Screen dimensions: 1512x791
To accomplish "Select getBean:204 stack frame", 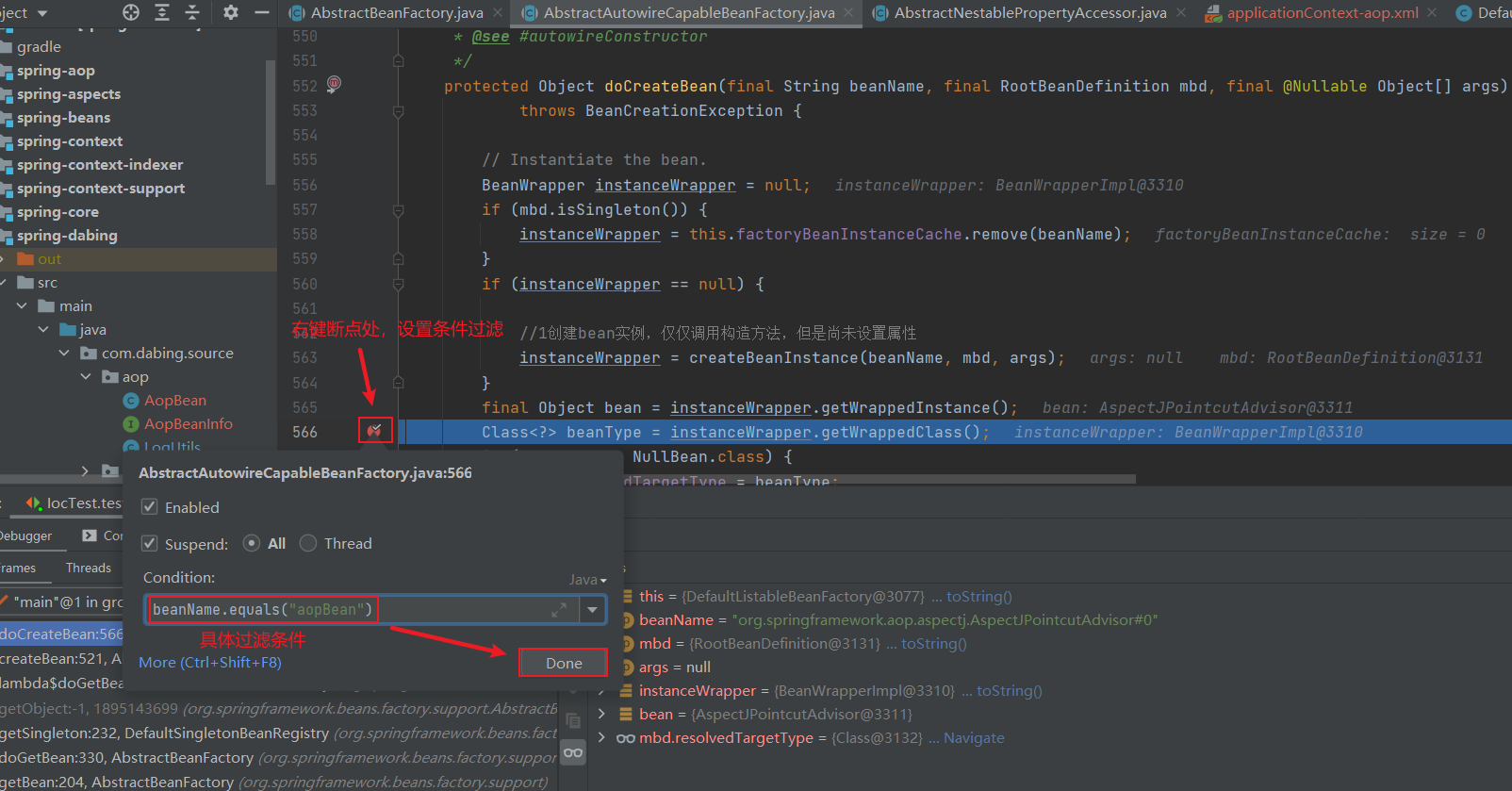I will pos(278,782).
